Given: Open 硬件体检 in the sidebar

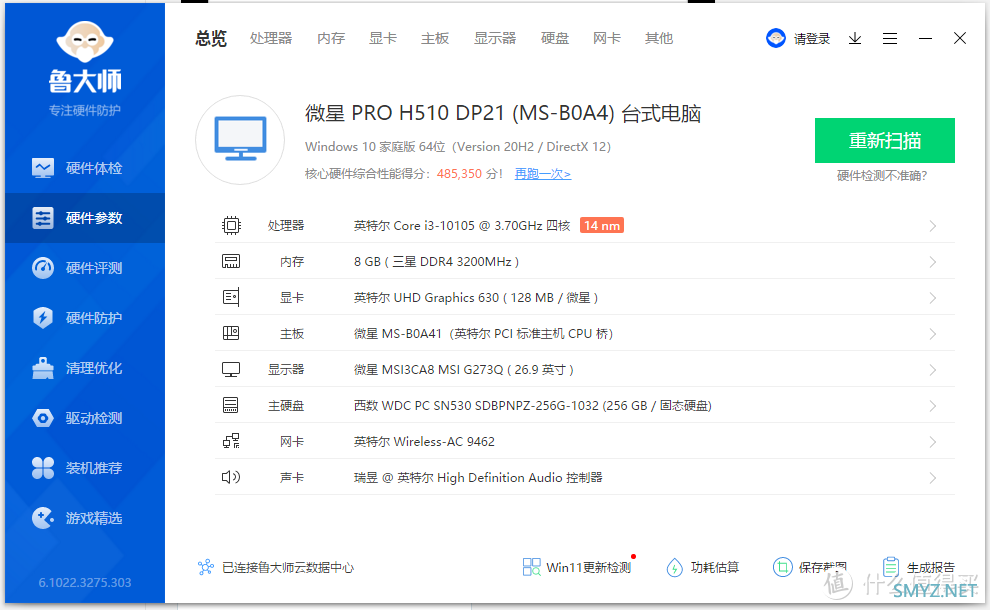Looking at the screenshot, I should pos(85,168).
